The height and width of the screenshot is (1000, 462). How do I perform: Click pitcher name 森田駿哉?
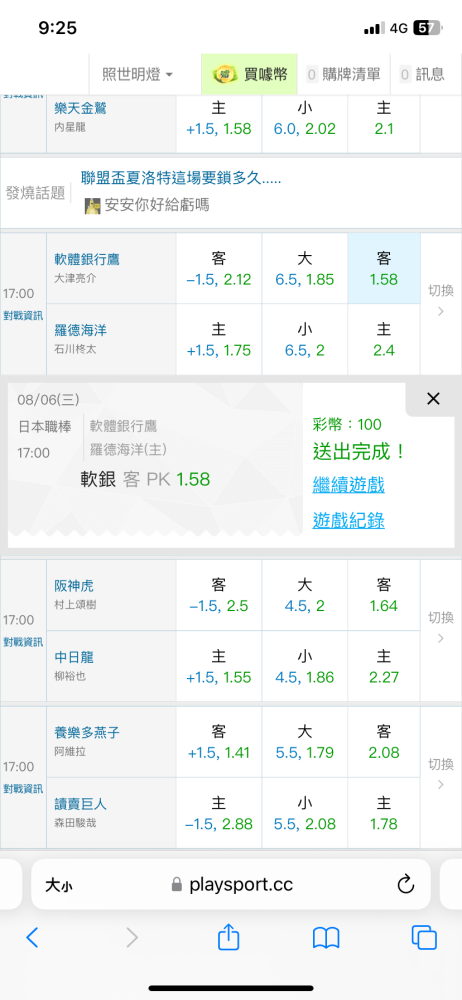(75, 822)
